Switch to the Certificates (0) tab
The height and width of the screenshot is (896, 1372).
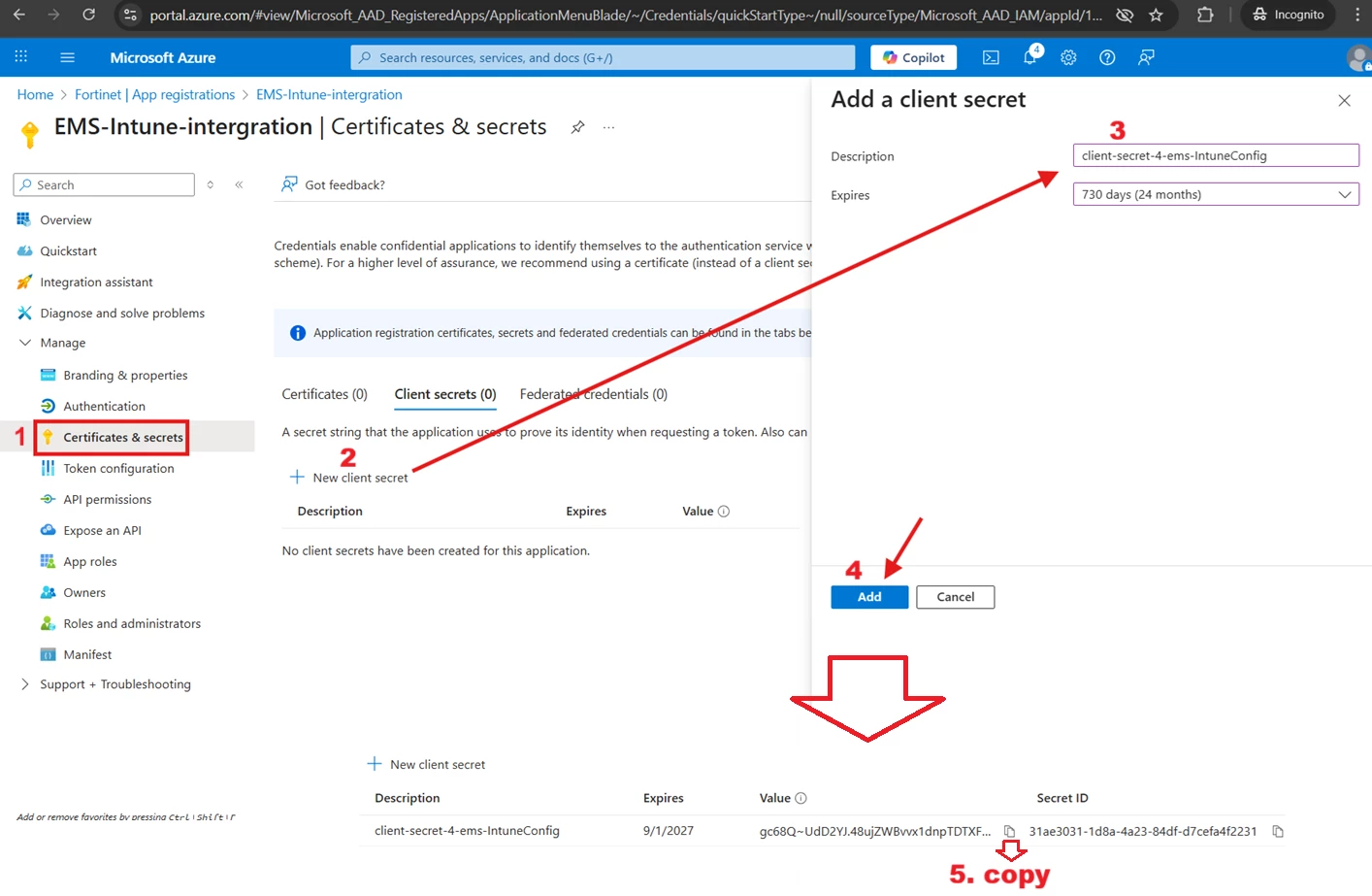(x=324, y=394)
